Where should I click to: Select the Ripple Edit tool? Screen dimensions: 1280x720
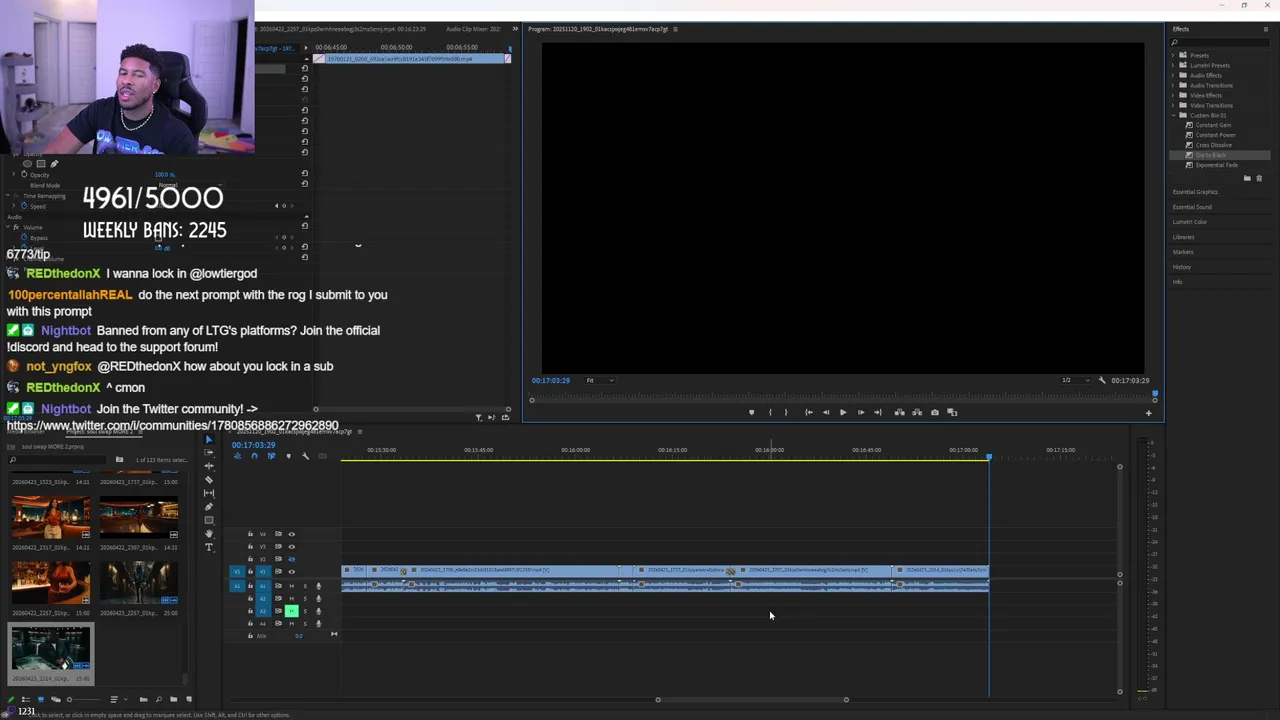point(209,466)
